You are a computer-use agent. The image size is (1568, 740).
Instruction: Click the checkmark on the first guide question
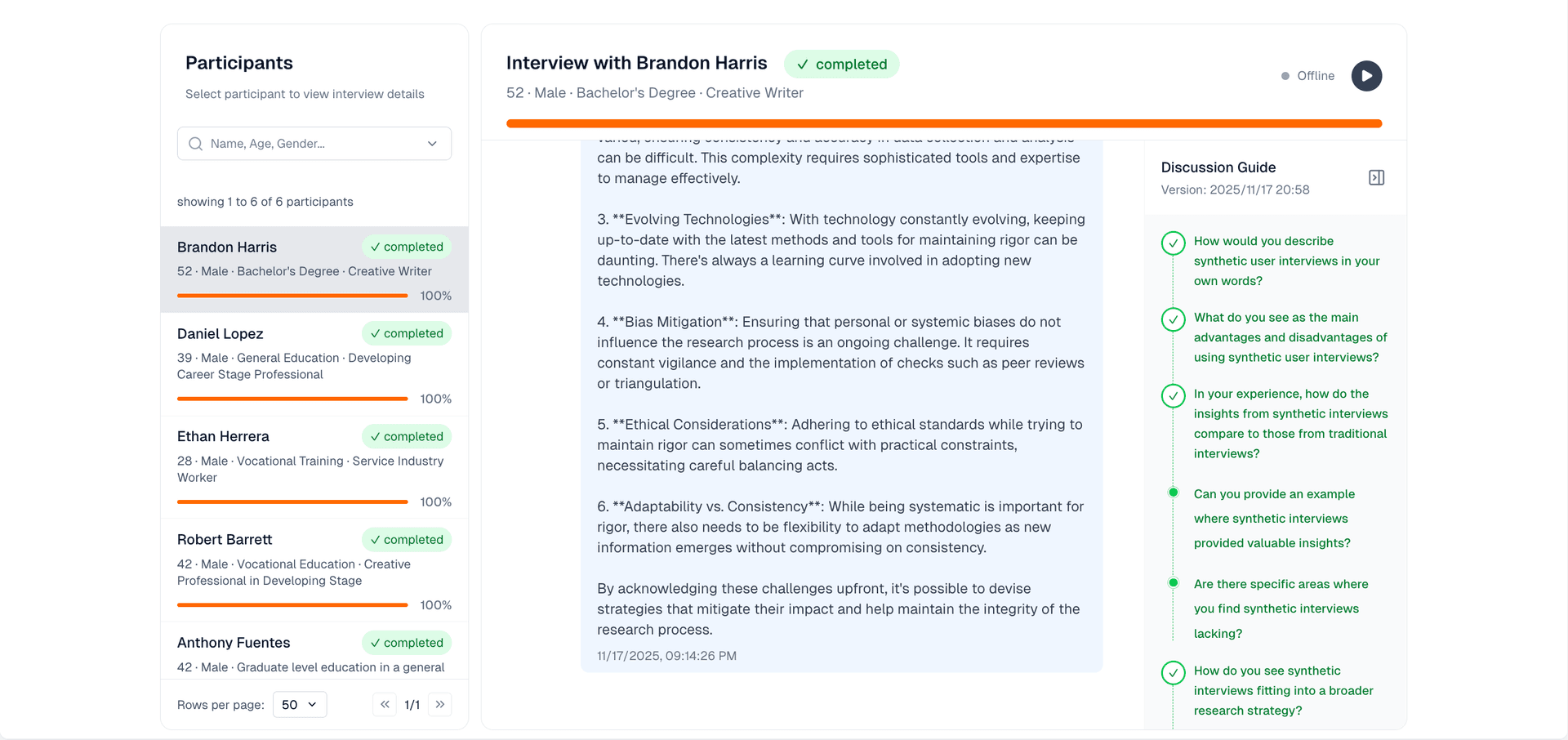pos(1174,243)
